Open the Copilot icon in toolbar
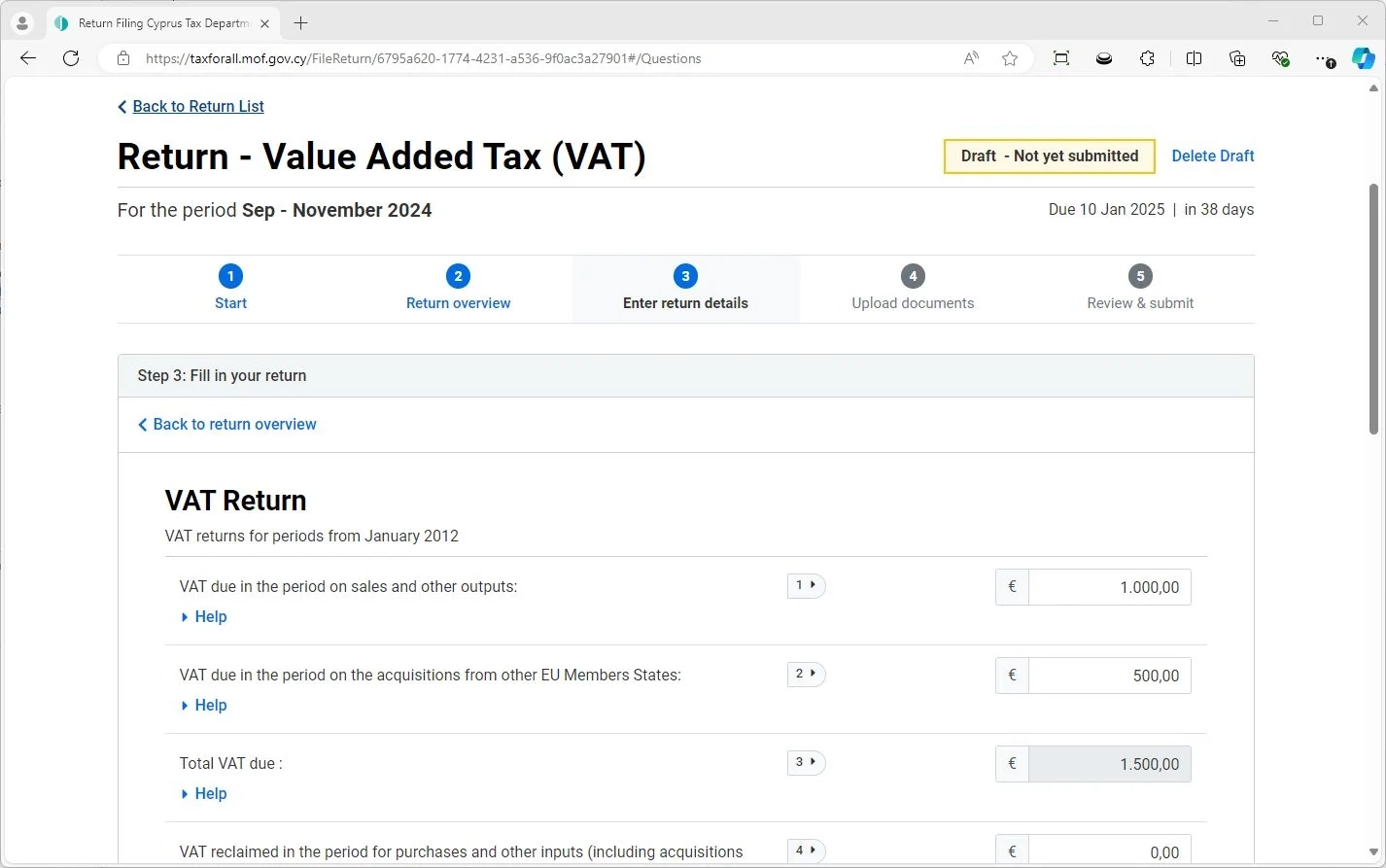 [1363, 58]
